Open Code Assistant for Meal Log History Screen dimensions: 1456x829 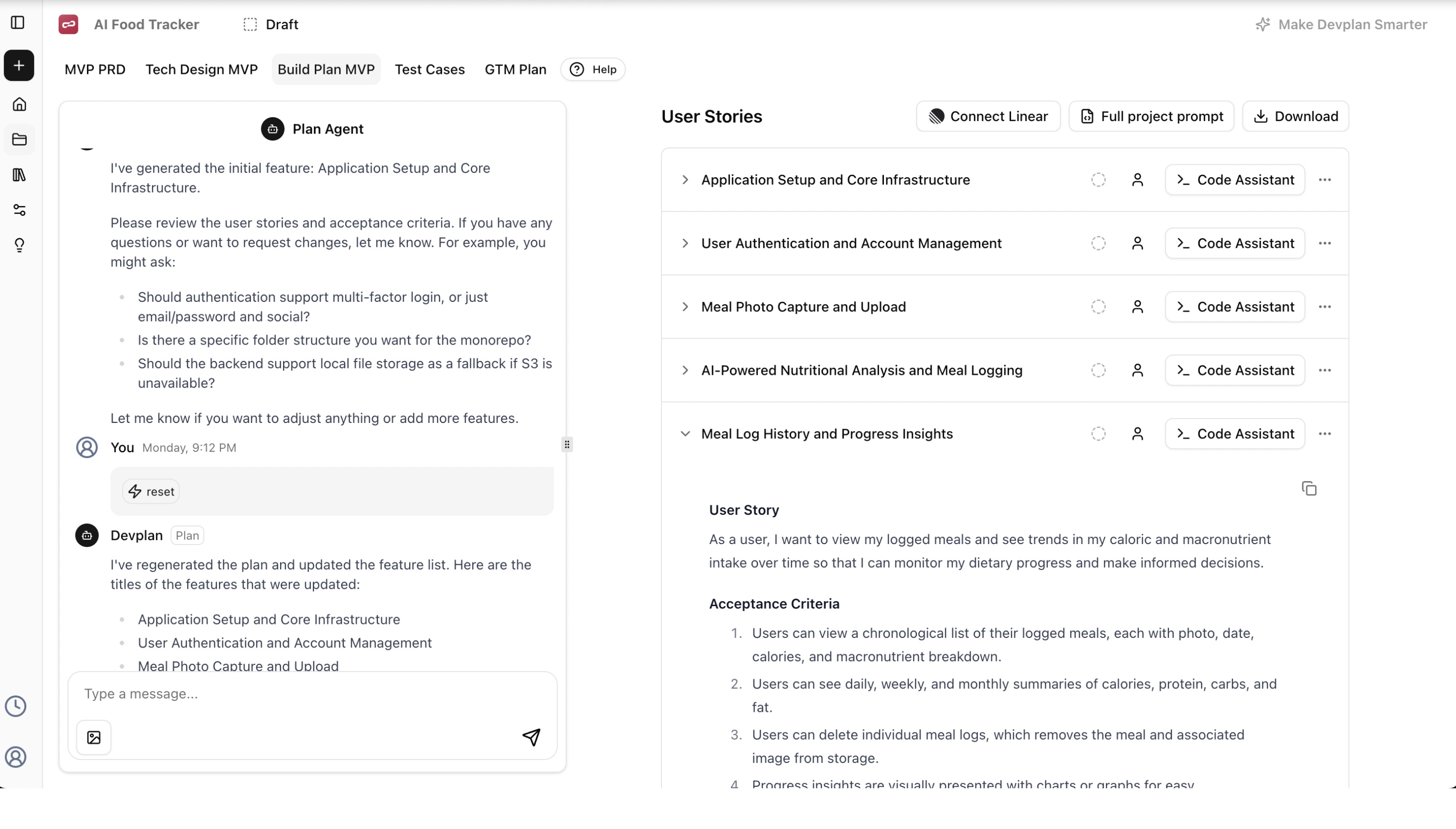(1235, 434)
